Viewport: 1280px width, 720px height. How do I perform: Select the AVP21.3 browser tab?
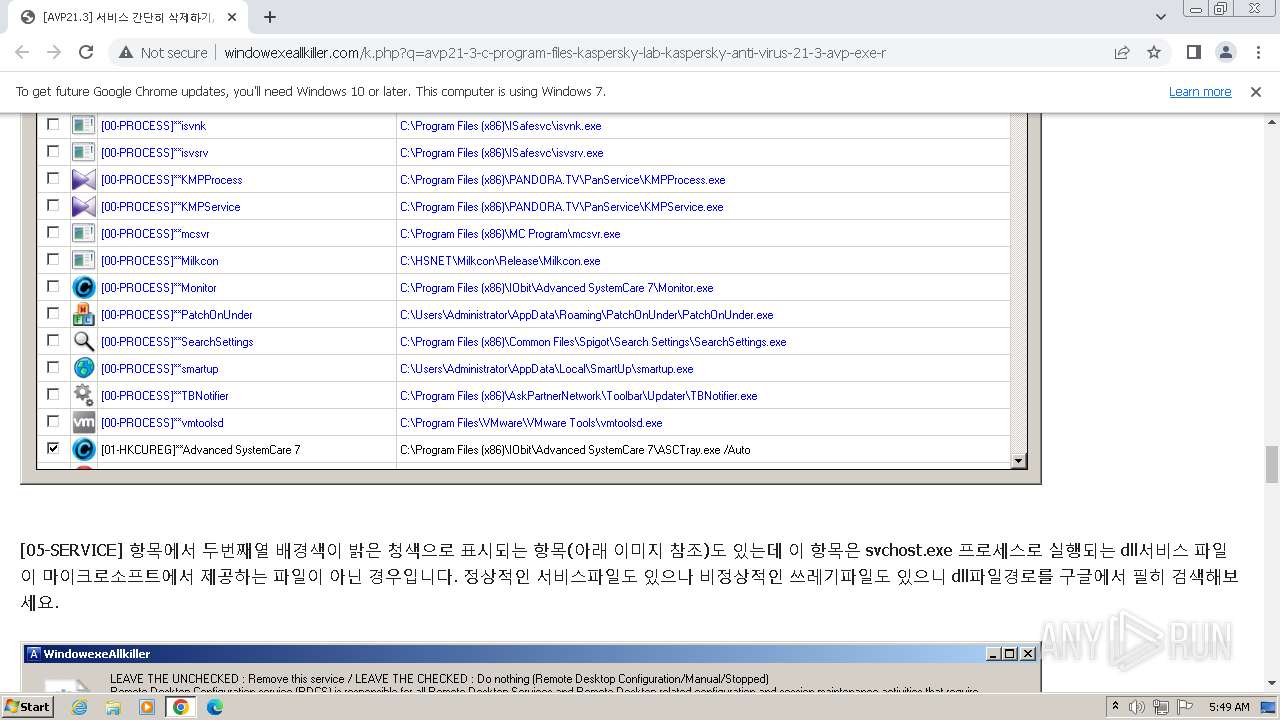[125, 17]
